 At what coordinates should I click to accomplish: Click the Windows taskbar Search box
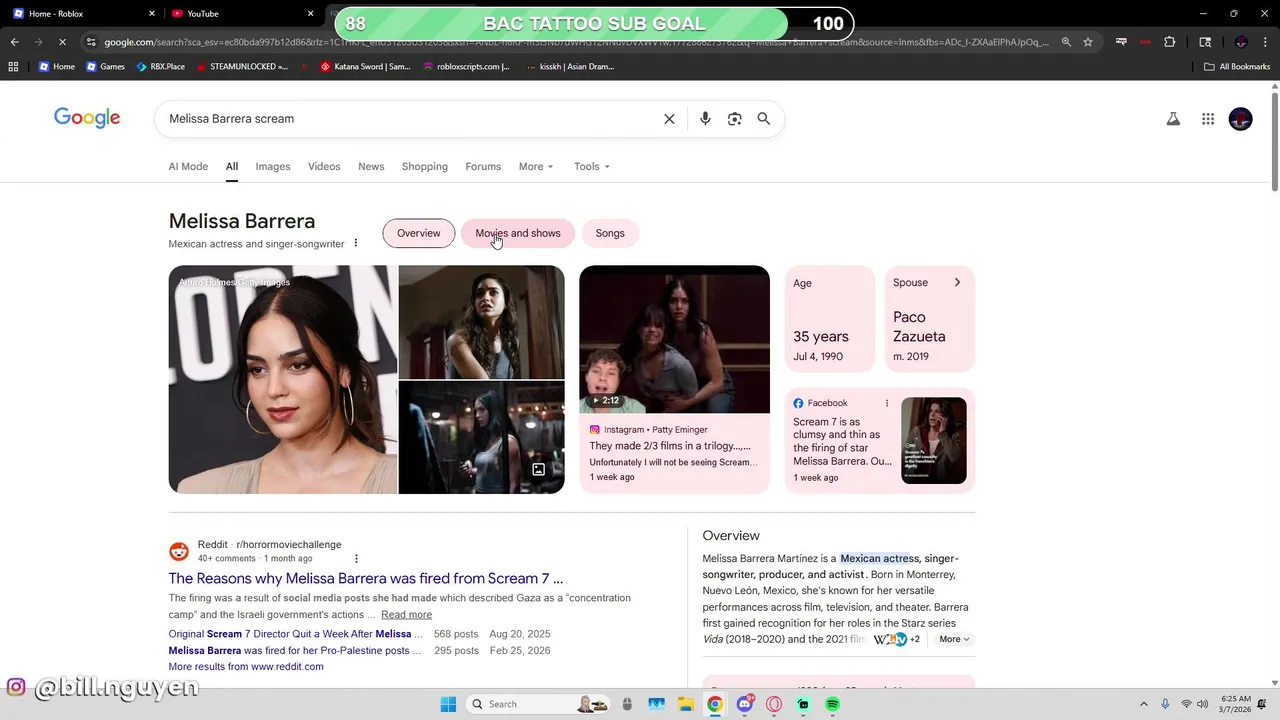[540, 704]
